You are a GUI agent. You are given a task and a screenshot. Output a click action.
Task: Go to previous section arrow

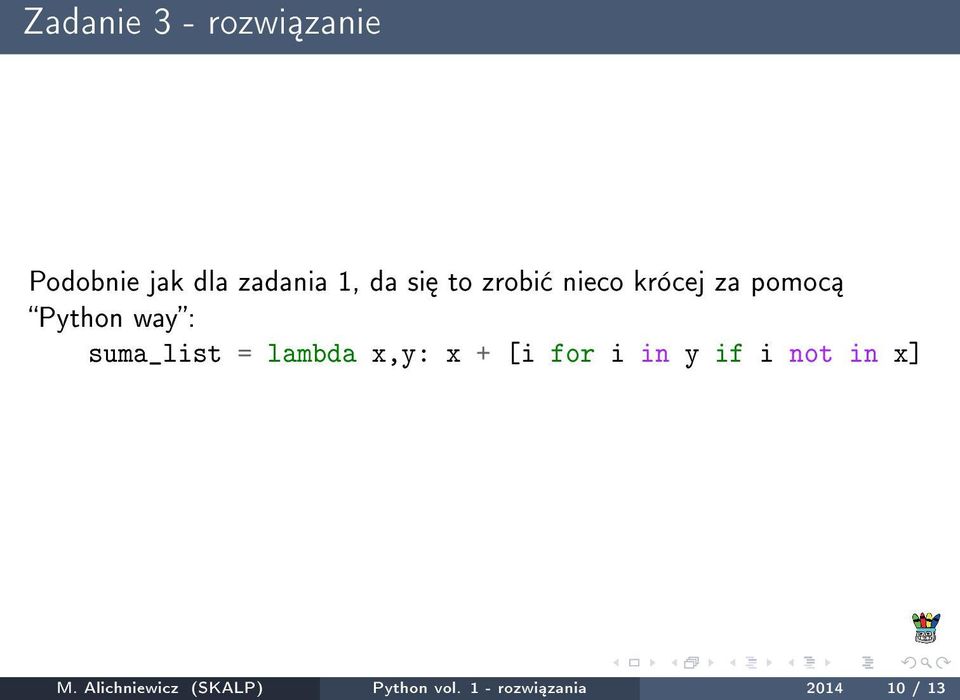point(791,663)
